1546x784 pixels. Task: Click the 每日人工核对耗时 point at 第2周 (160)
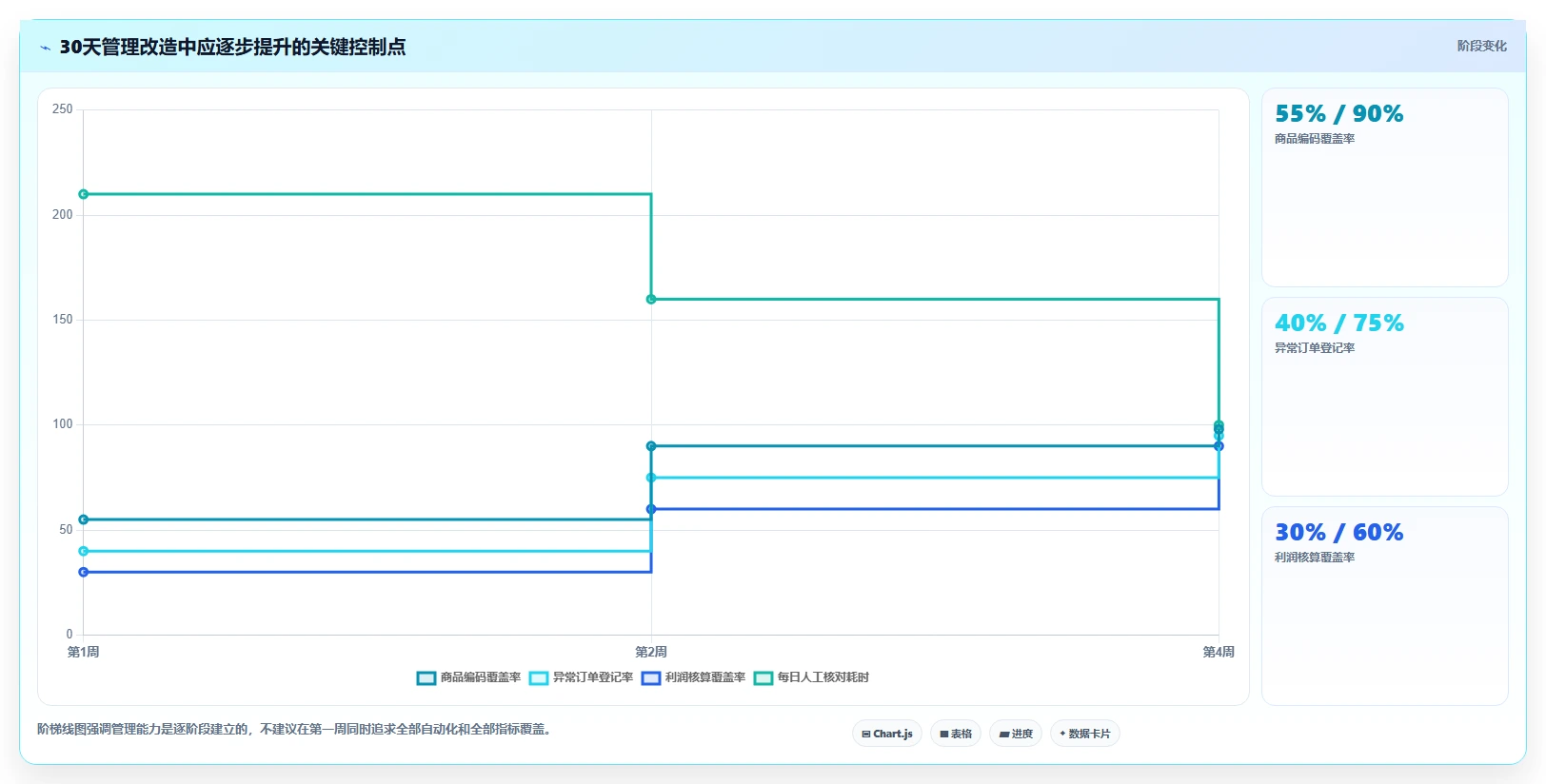coord(651,300)
